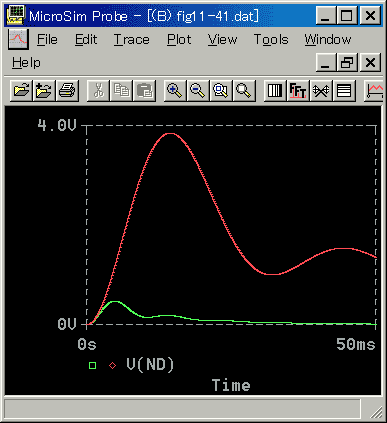Click the Zoom Out magnifier icon

click(x=198, y=90)
